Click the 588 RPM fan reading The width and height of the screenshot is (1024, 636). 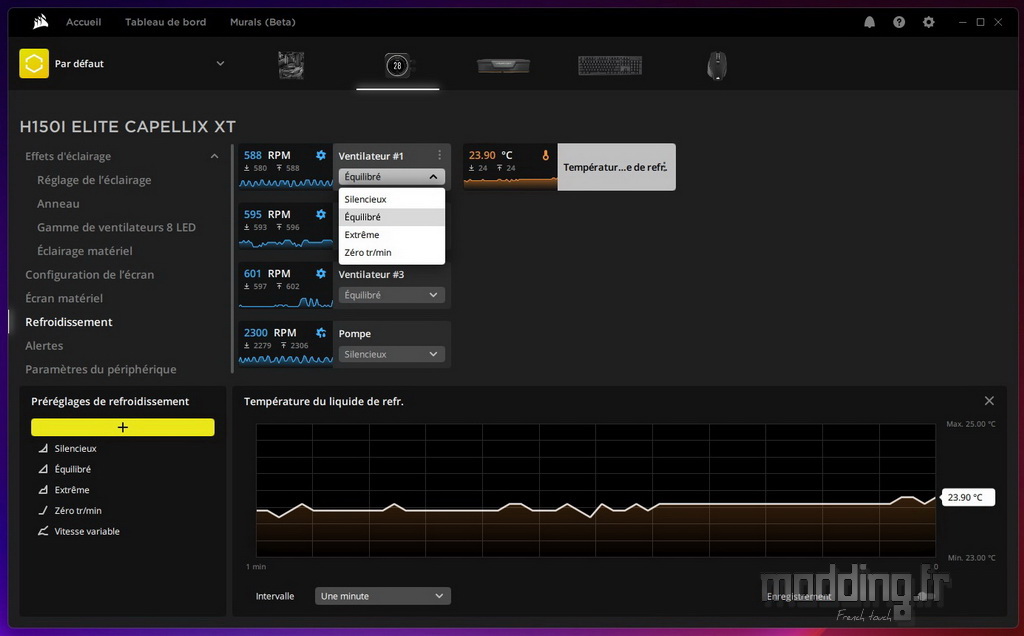267,155
